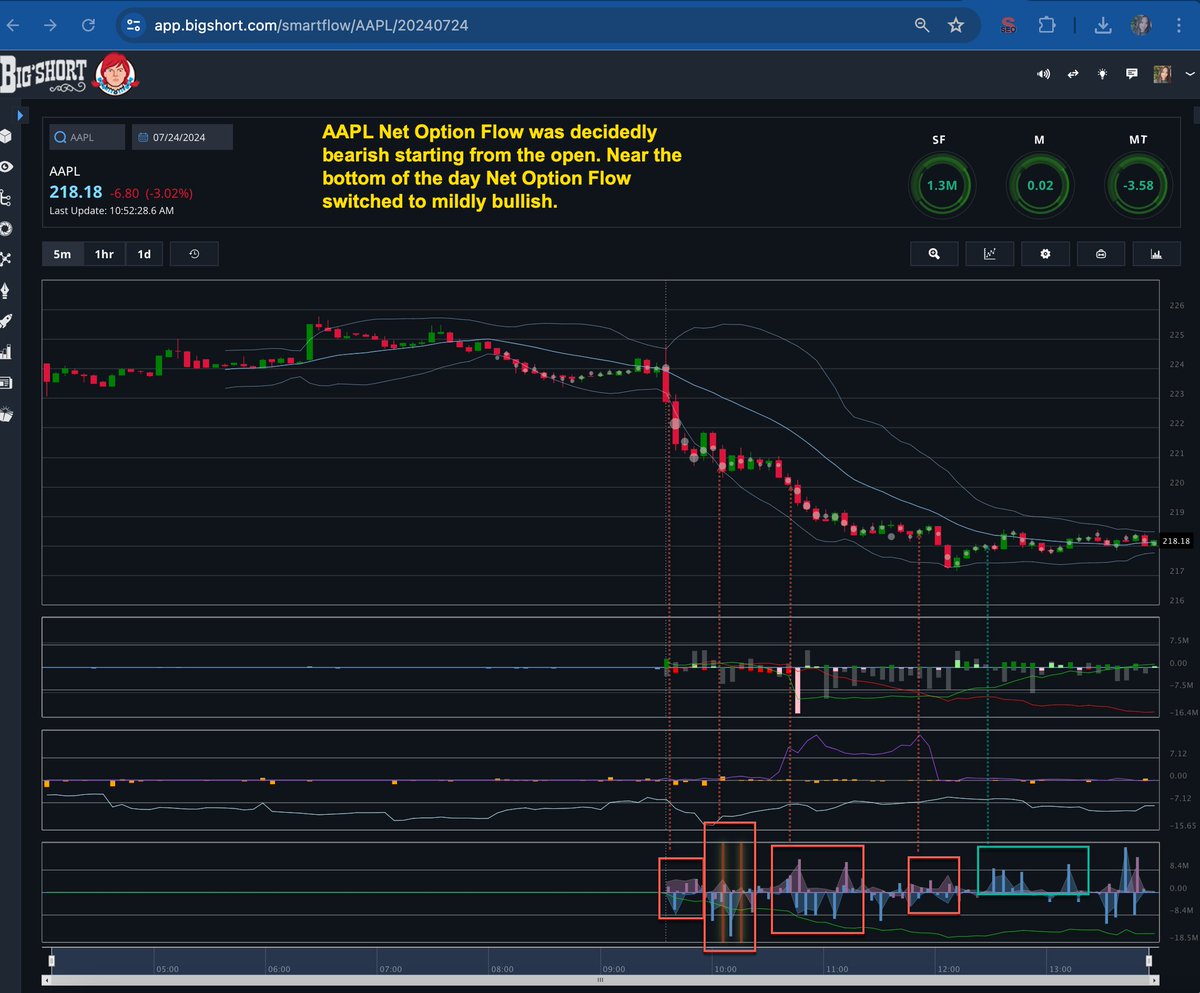Click the 12:00 label on the timeline
Image resolution: width=1200 pixels, height=993 pixels.
click(x=948, y=969)
